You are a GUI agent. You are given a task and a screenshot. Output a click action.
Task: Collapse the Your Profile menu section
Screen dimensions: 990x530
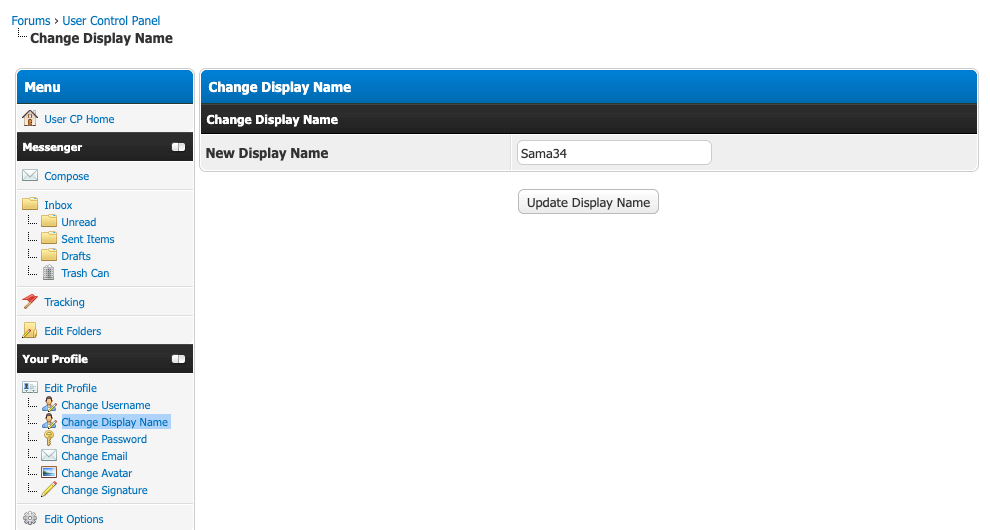coord(179,359)
